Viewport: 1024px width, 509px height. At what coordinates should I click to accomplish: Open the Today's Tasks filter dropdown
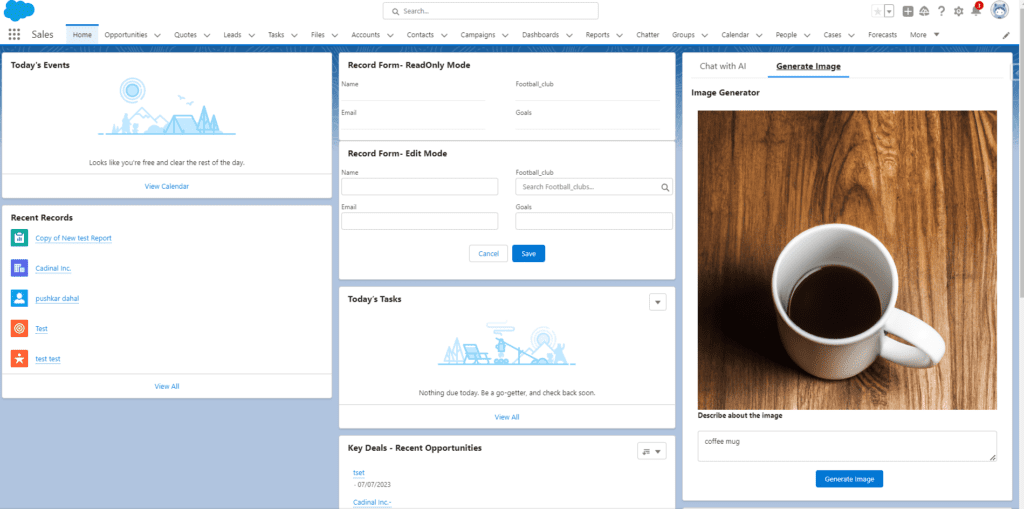coord(657,301)
